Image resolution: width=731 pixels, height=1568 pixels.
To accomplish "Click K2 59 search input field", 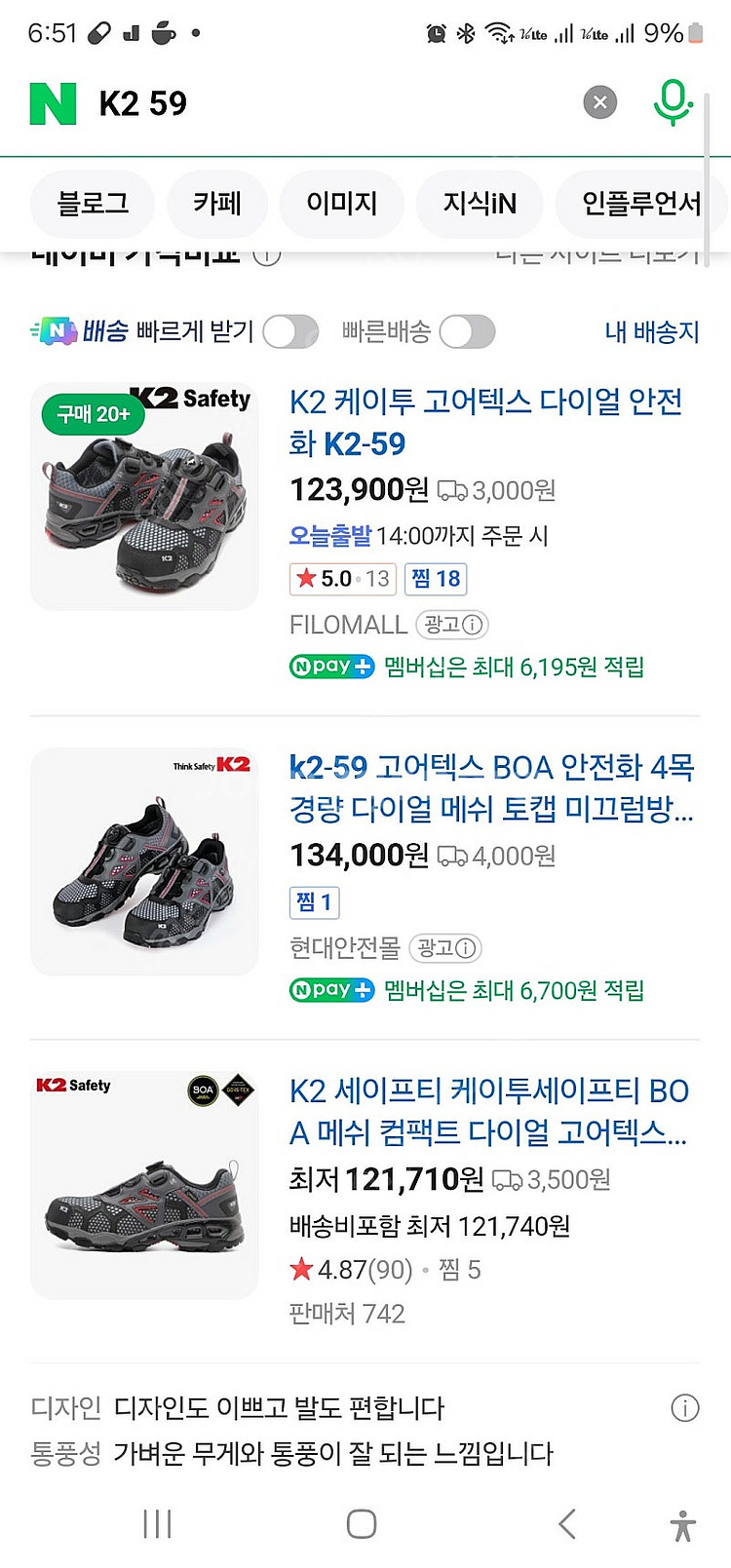I will coord(331,103).
